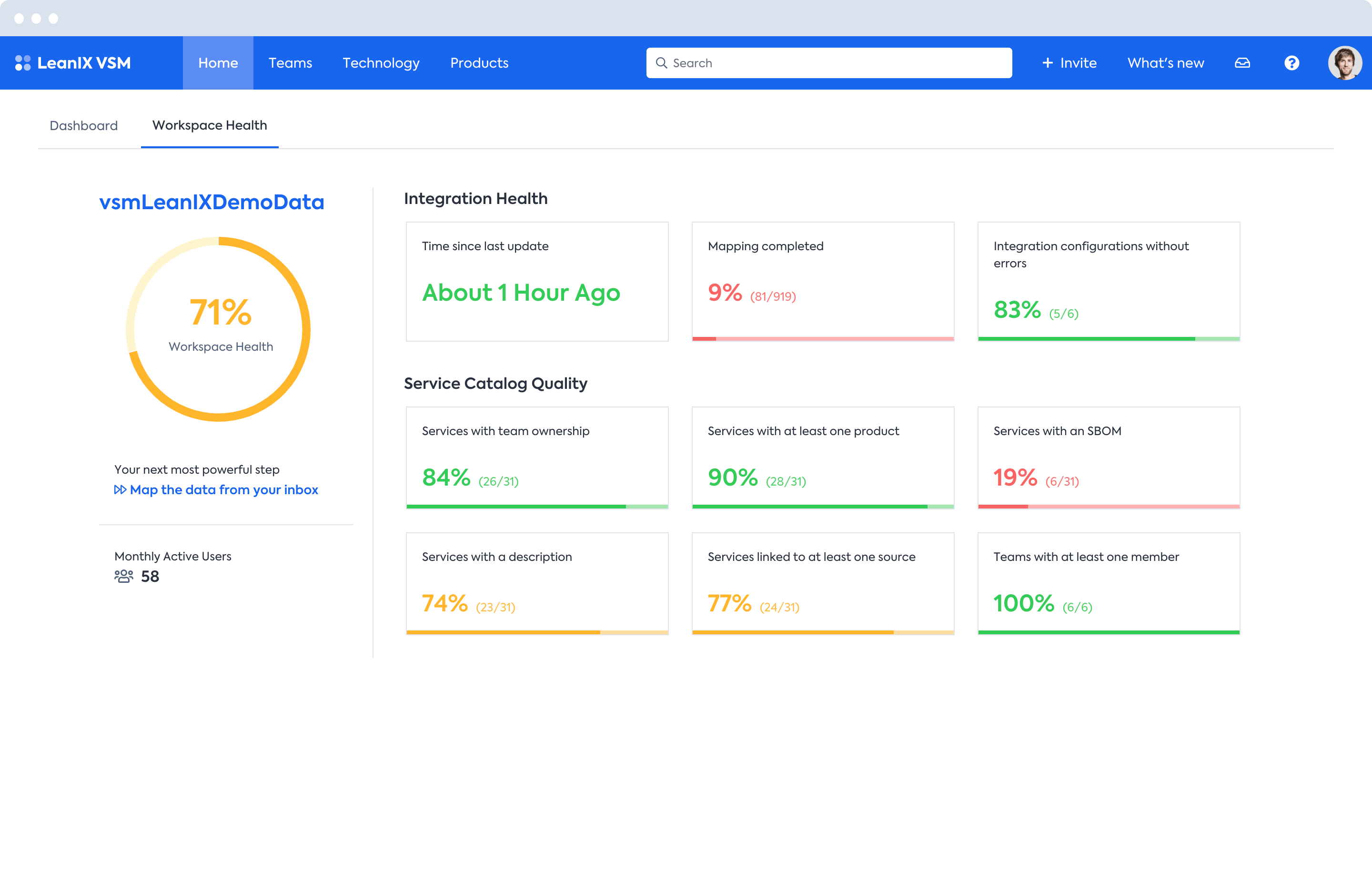The image size is (1372, 894).
Task: Click the '58' active users count
Action: pos(150,576)
